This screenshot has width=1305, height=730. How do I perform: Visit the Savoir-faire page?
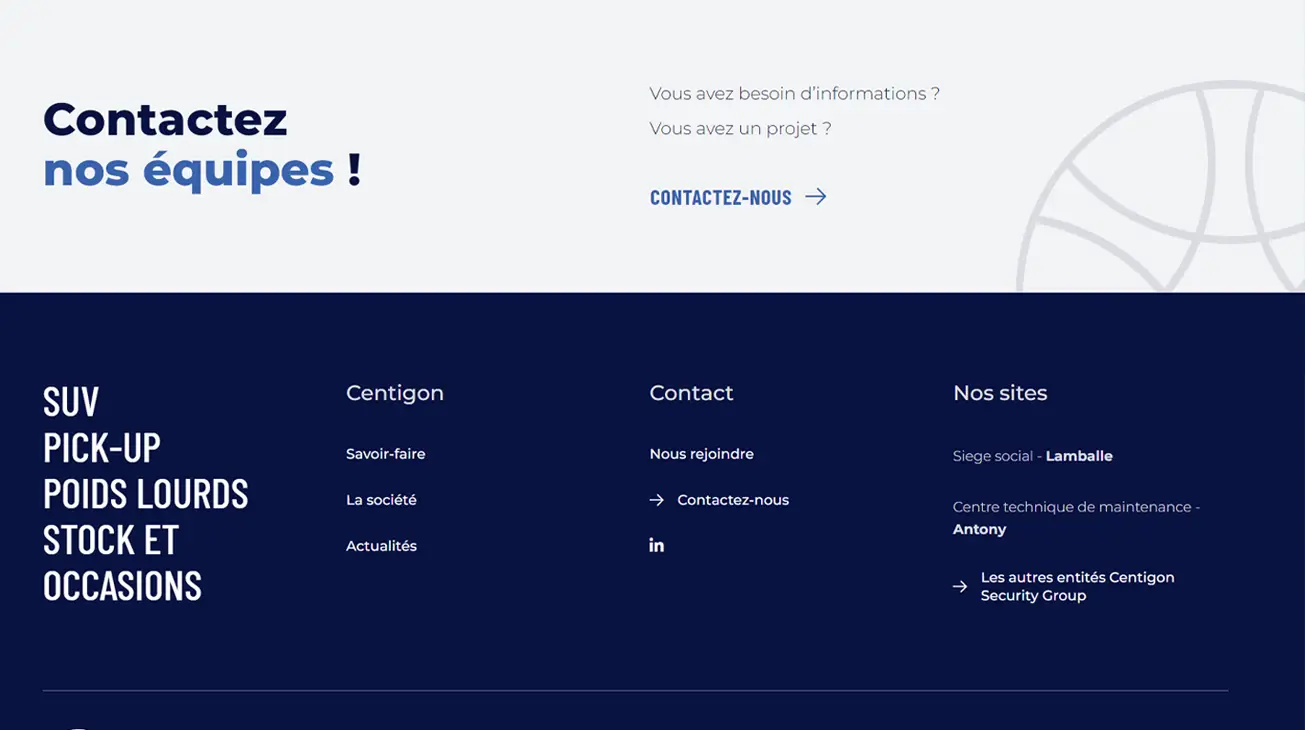[386, 454]
